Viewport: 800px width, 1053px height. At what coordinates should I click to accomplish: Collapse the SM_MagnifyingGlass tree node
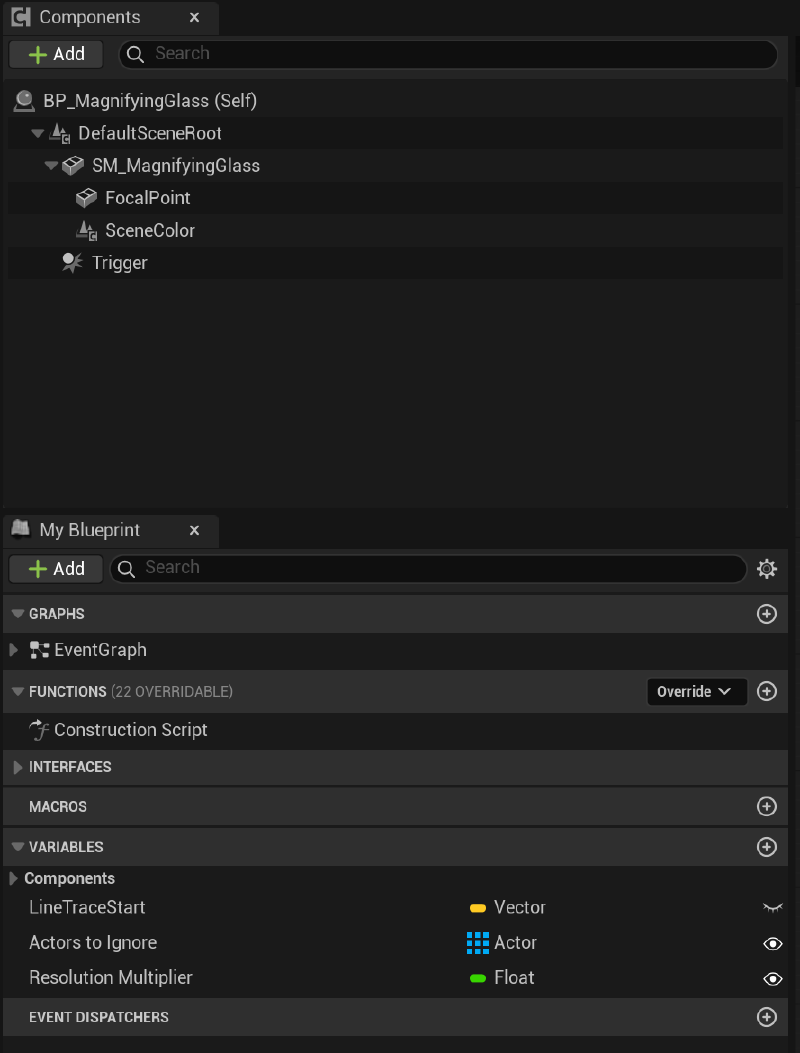(52, 166)
